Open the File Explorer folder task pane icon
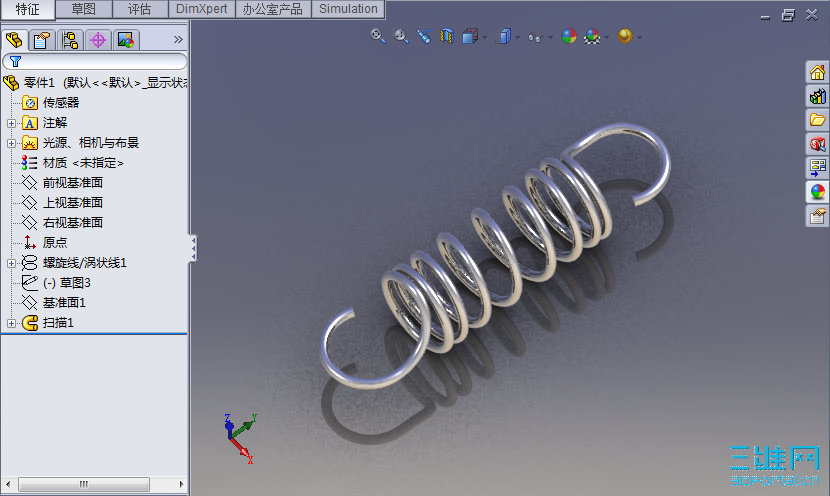Screen dimensions: 830x496 coord(817,120)
